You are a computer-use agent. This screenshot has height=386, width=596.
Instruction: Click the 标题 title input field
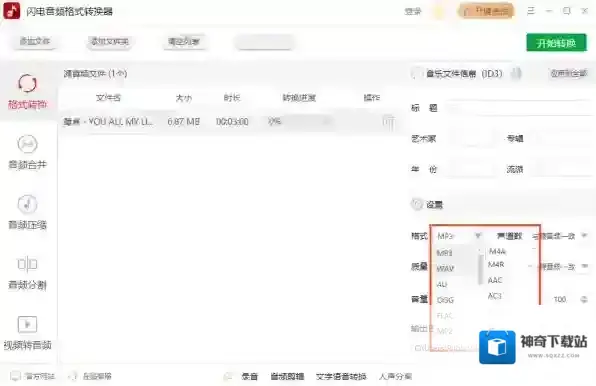[519, 108]
